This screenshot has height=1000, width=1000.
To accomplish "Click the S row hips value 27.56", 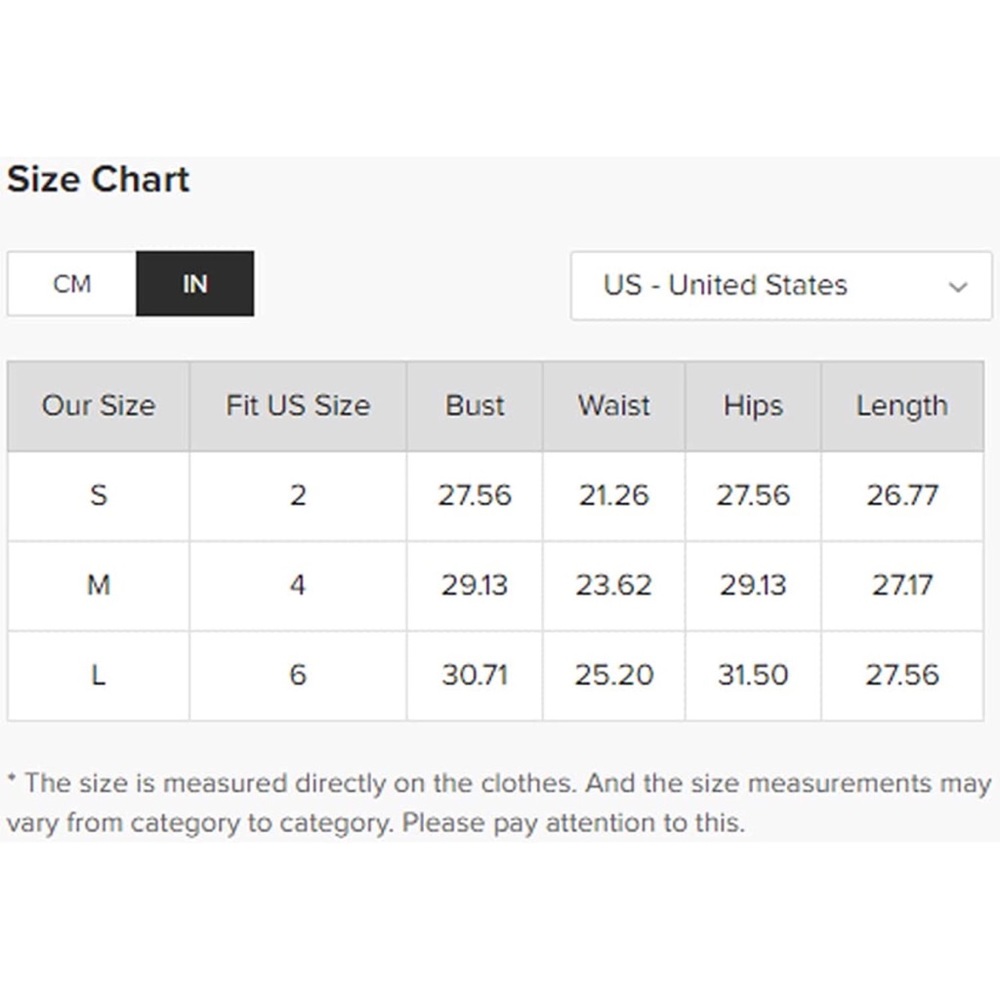I will [x=753, y=496].
